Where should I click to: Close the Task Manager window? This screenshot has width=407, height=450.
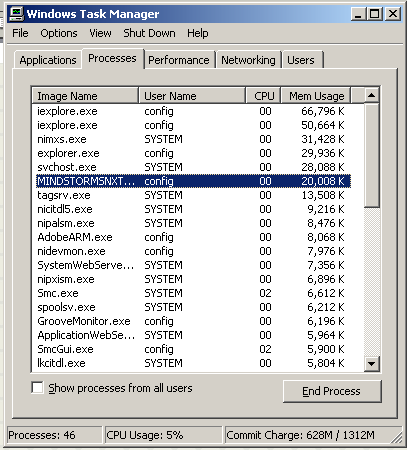click(393, 14)
